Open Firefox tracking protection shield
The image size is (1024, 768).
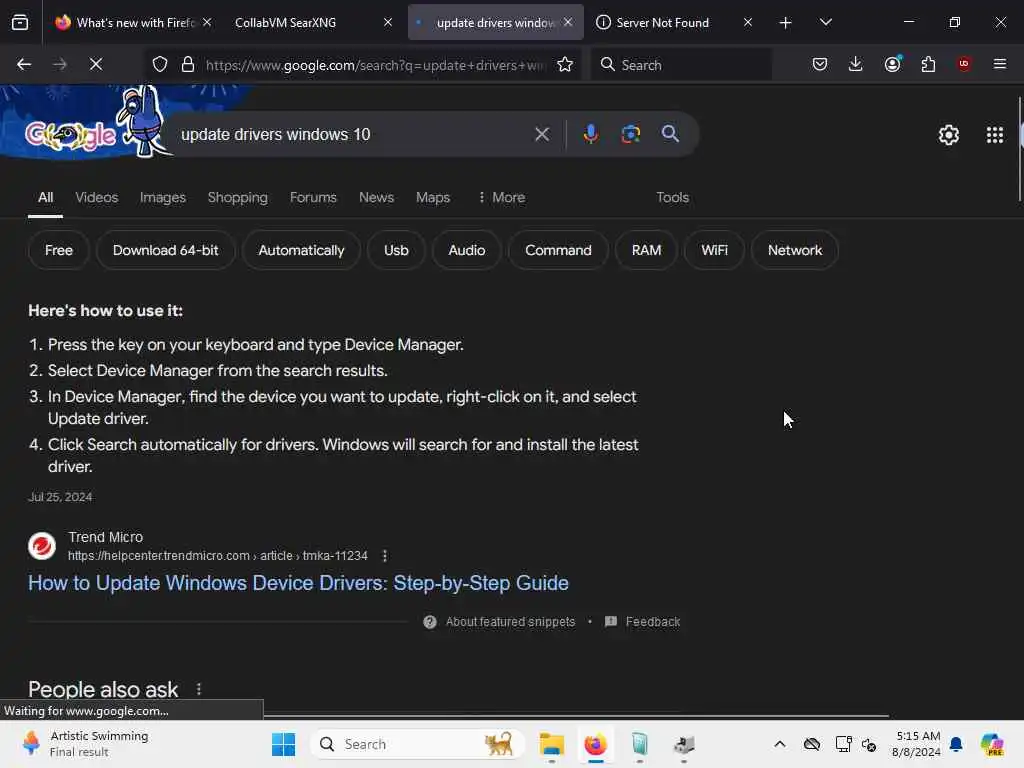tap(160, 64)
